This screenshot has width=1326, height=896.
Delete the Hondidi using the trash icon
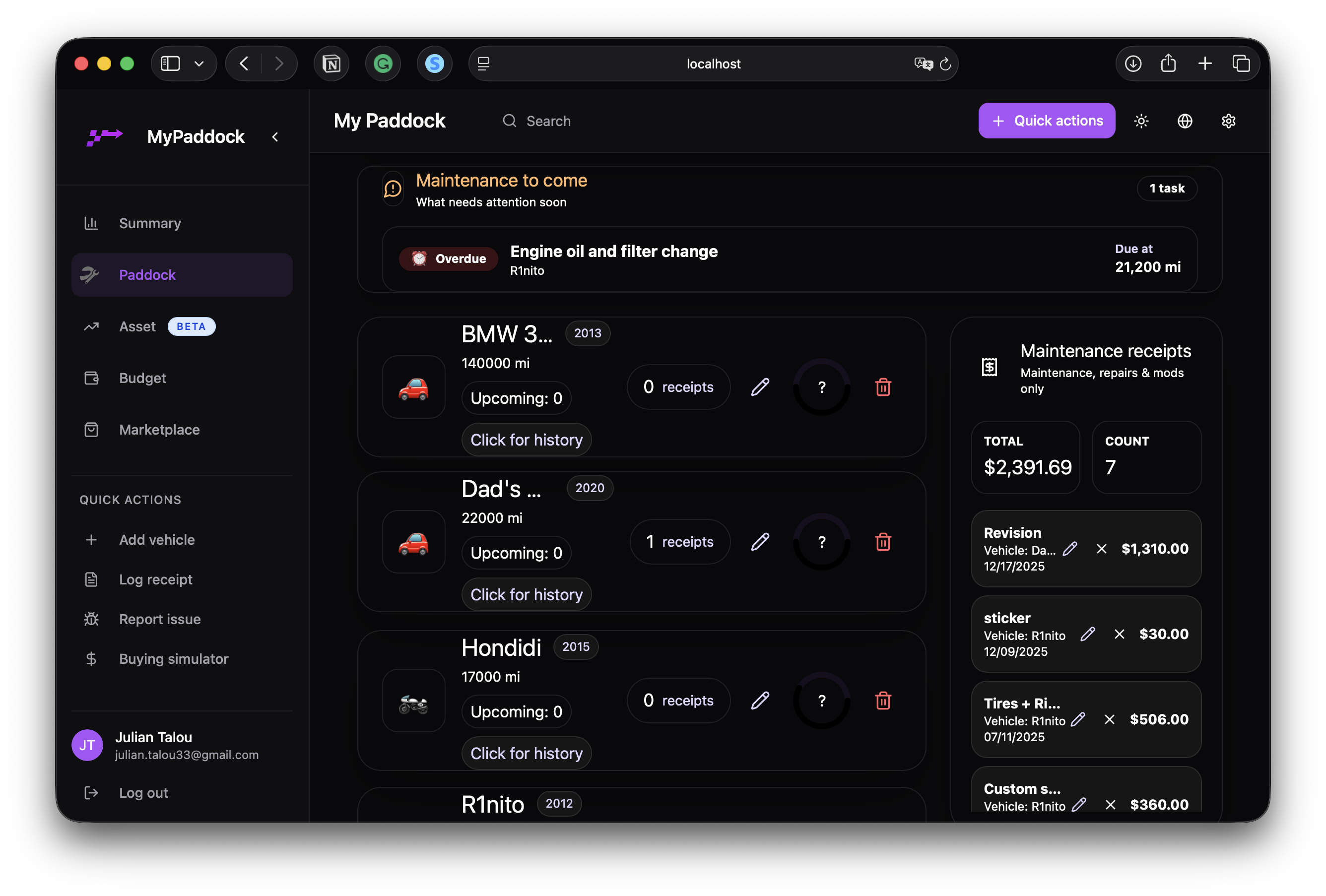(x=883, y=701)
